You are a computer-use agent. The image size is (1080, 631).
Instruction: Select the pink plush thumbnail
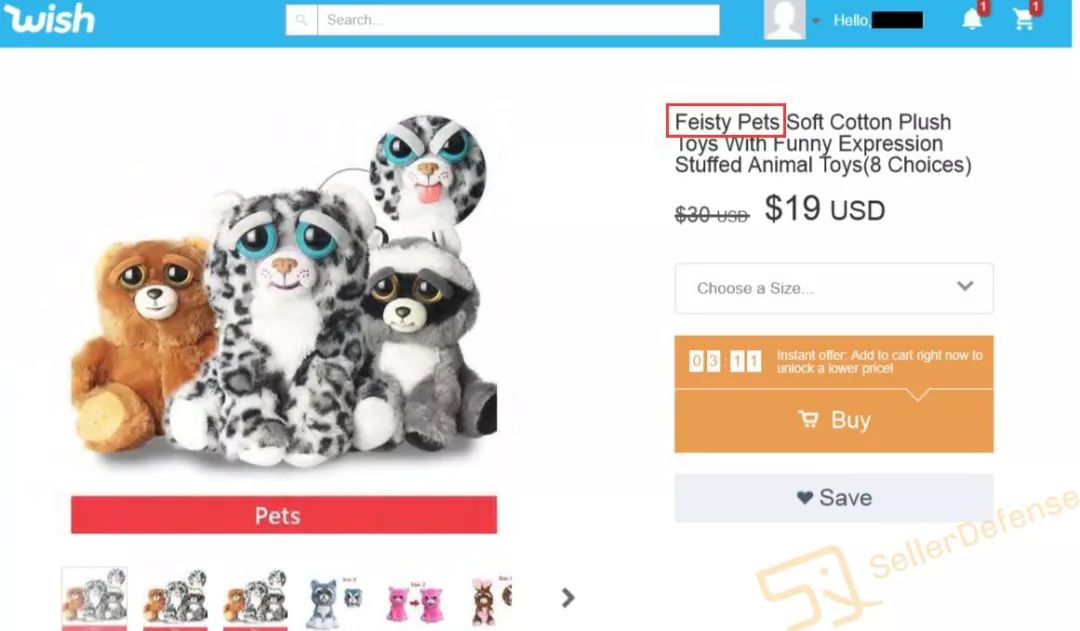tap(414, 599)
